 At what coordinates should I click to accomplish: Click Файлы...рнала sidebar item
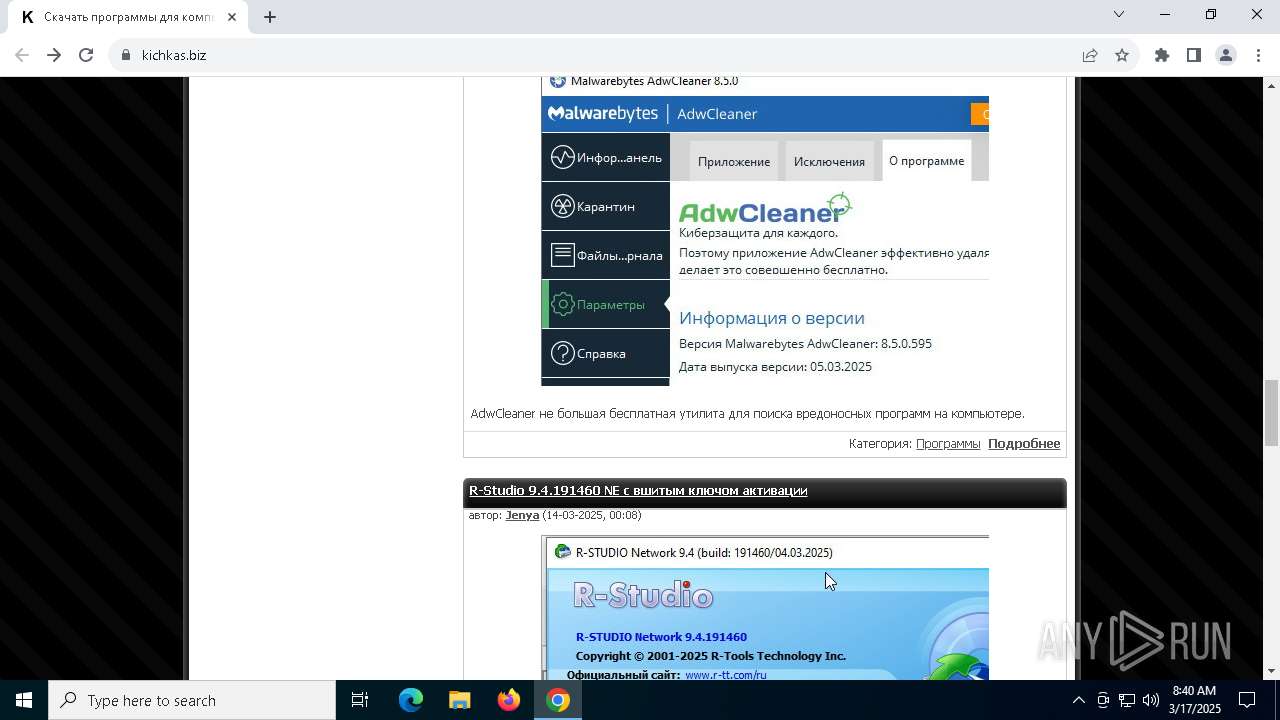pyautogui.click(x=606, y=255)
